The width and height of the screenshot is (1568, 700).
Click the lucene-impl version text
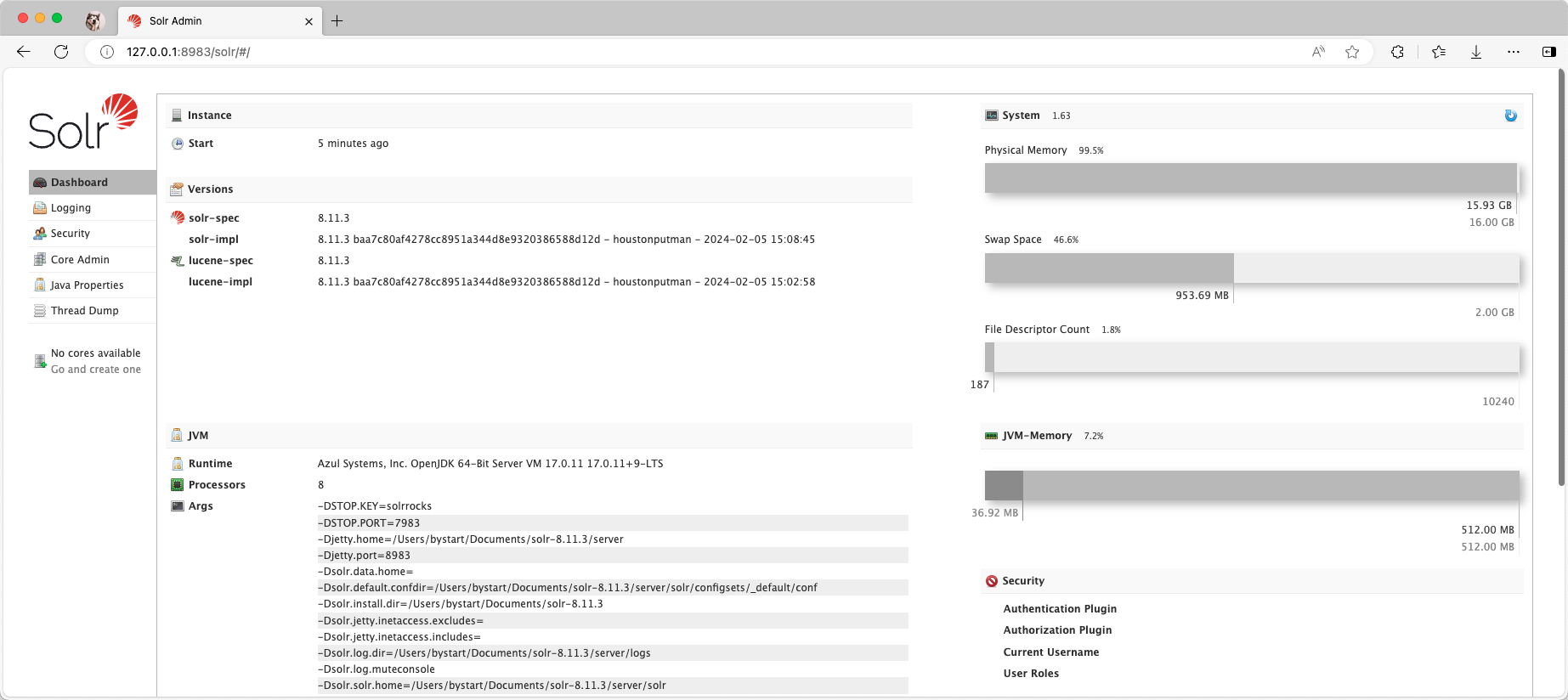coord(566,282)
